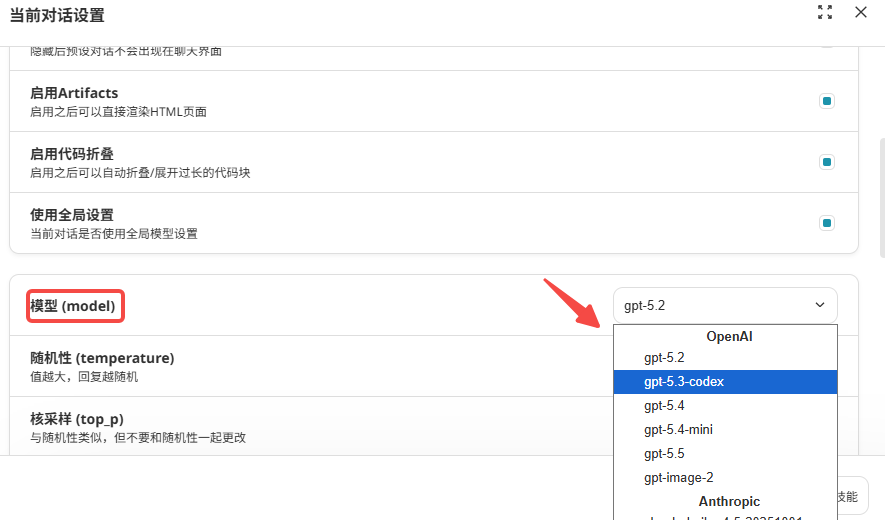Open the model dropdown showing gpt-5.2
This screenshot has width=885, height=520.
click(725, 305)
